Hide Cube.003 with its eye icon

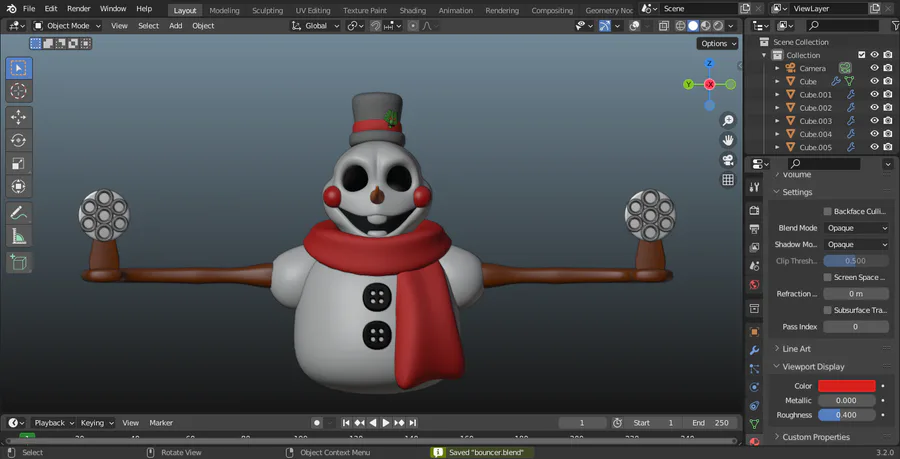click(x=874, y=121)
